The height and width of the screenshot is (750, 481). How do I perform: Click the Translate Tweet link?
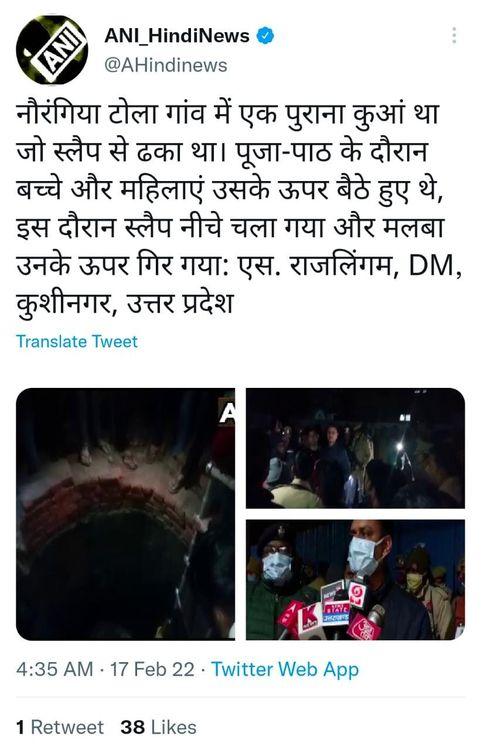(77, 342)
